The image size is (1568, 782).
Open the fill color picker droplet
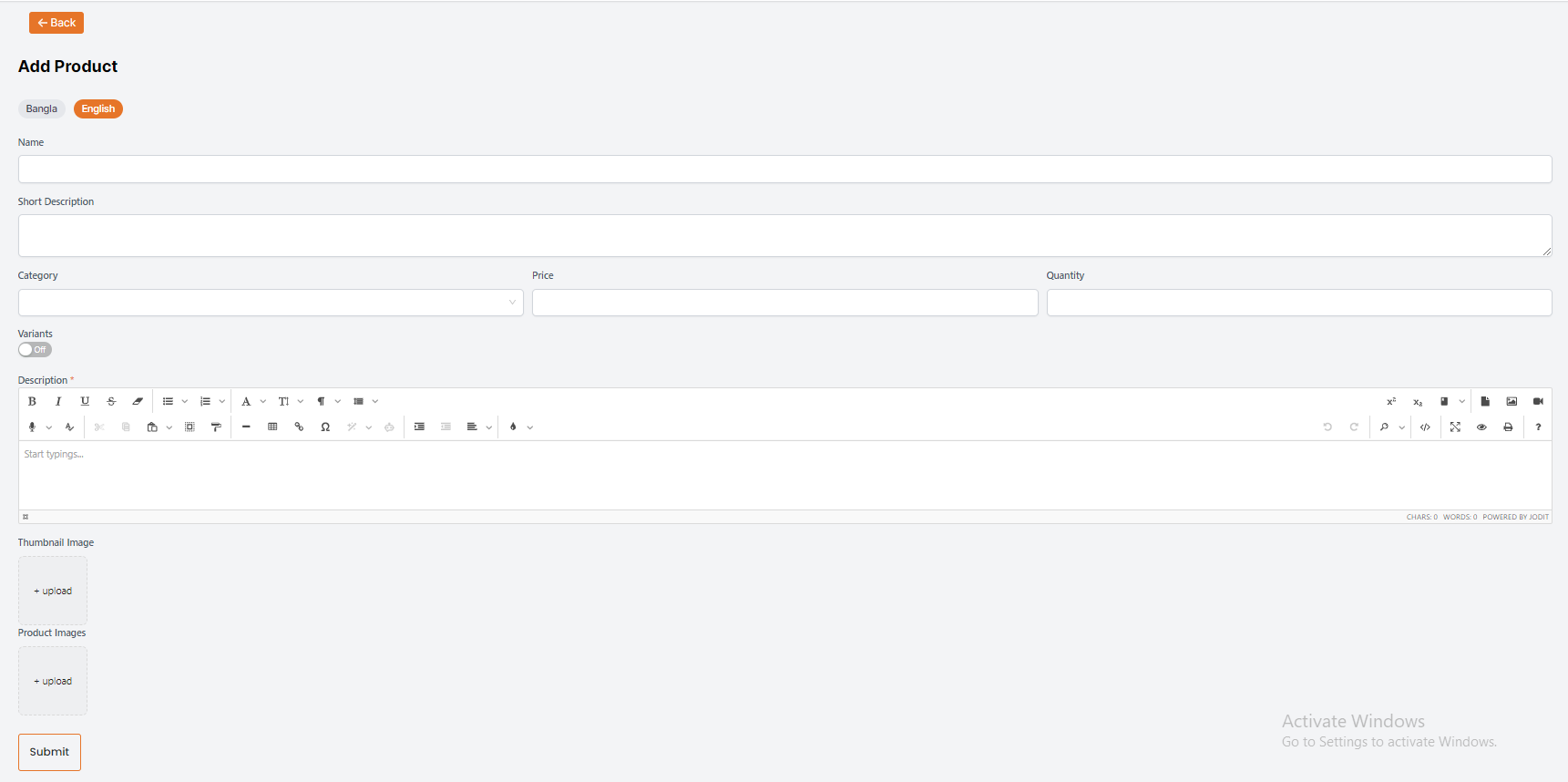coord(513,427)
